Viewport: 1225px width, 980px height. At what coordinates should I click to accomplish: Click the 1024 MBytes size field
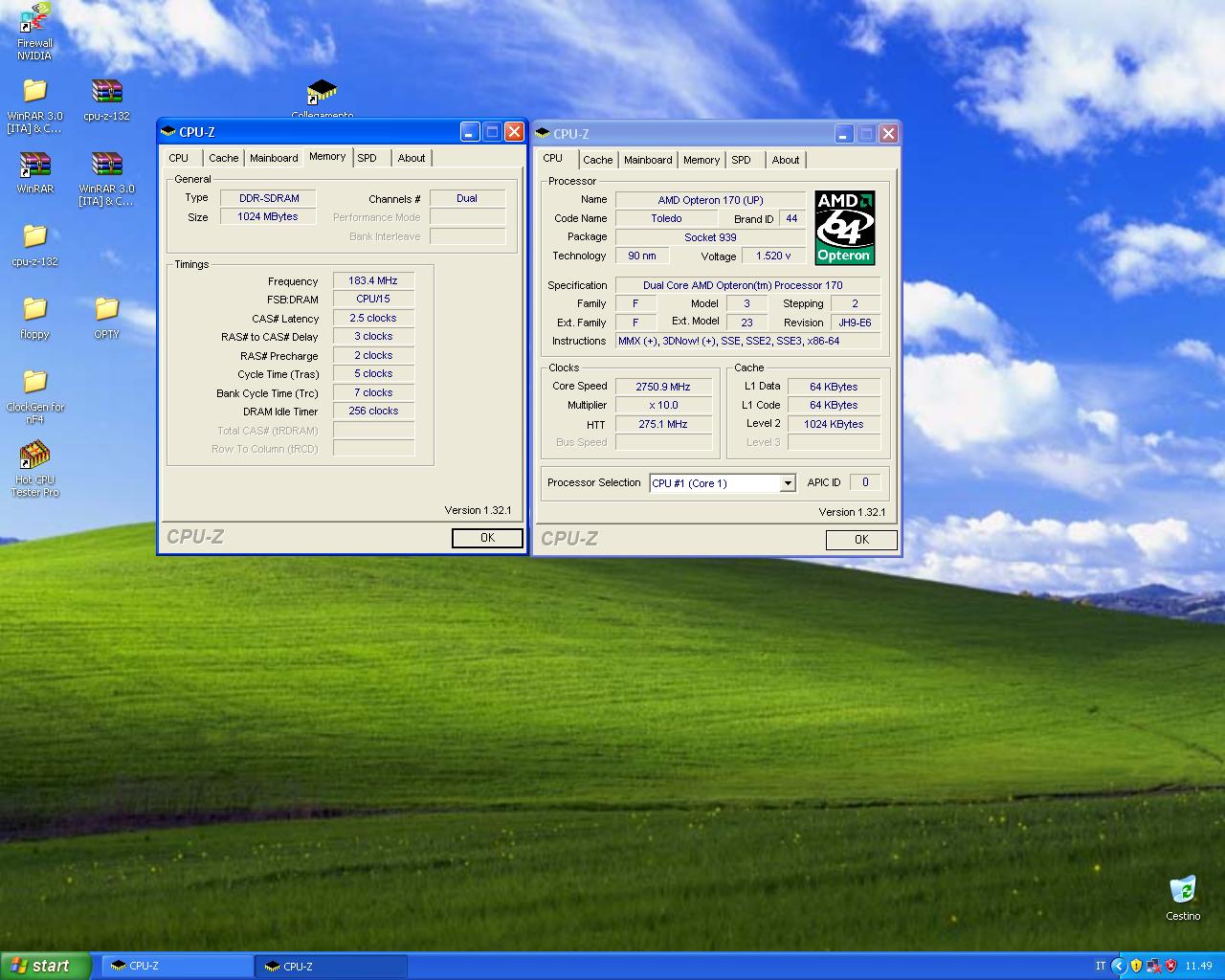point(268,217)
